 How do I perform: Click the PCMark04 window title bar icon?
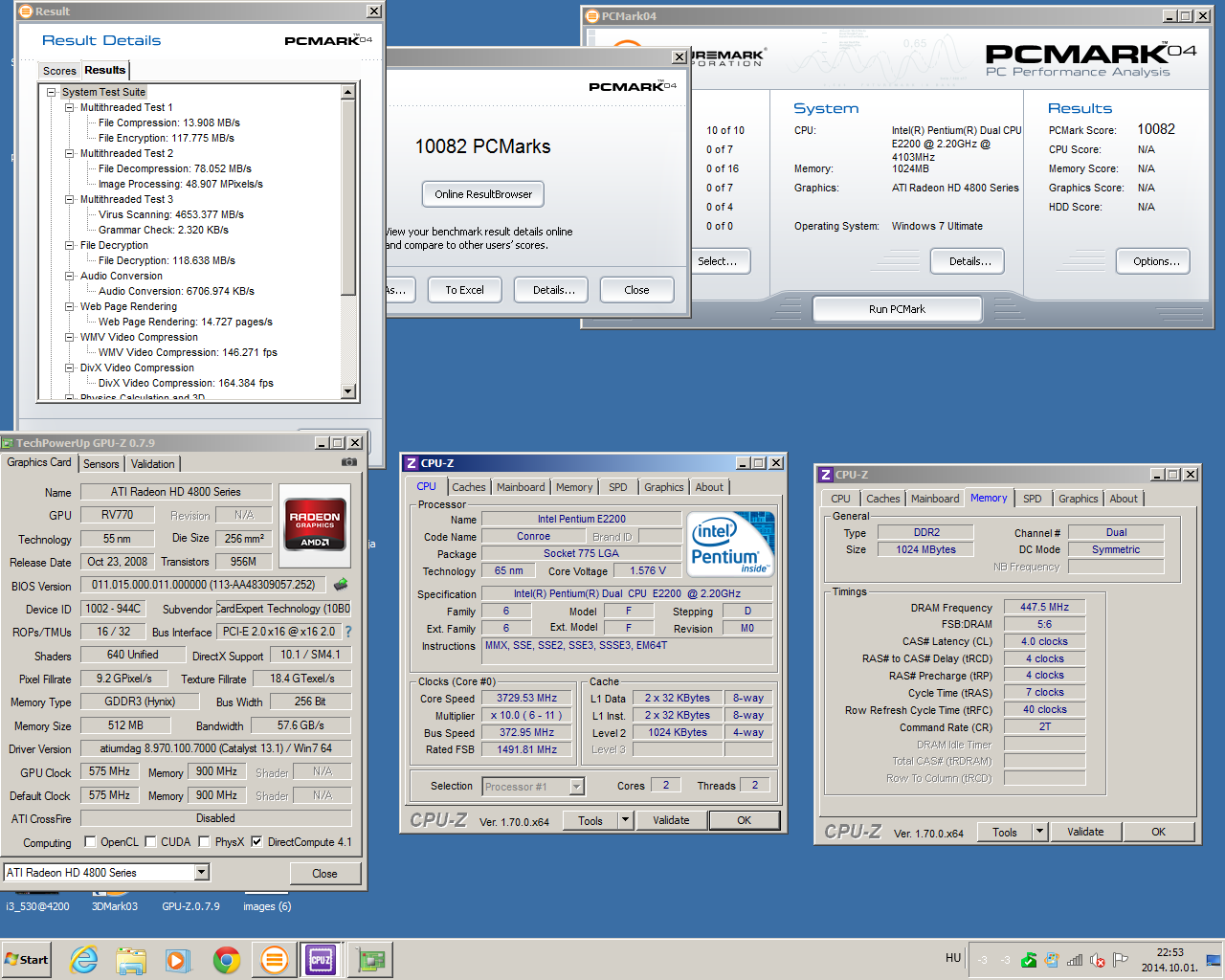point(591,16)
